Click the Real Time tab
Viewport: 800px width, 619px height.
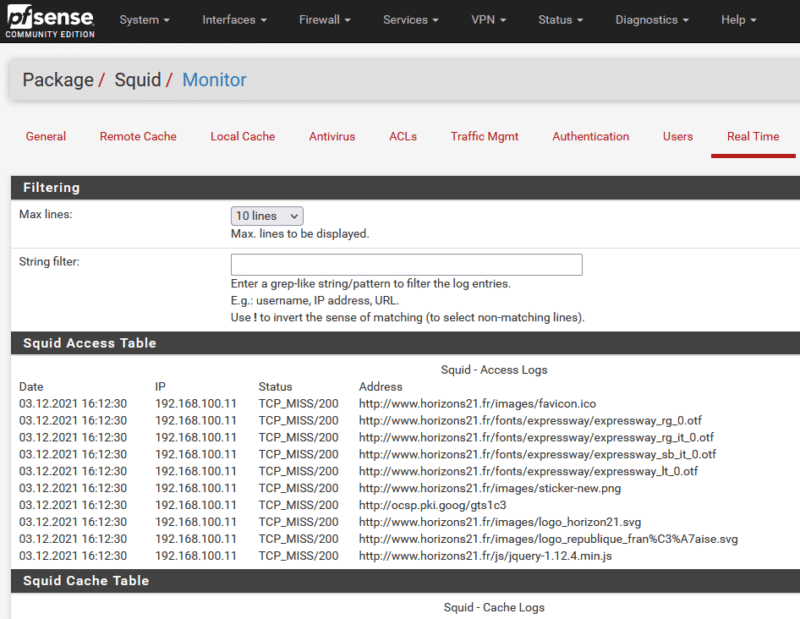[x=753, y=137]
